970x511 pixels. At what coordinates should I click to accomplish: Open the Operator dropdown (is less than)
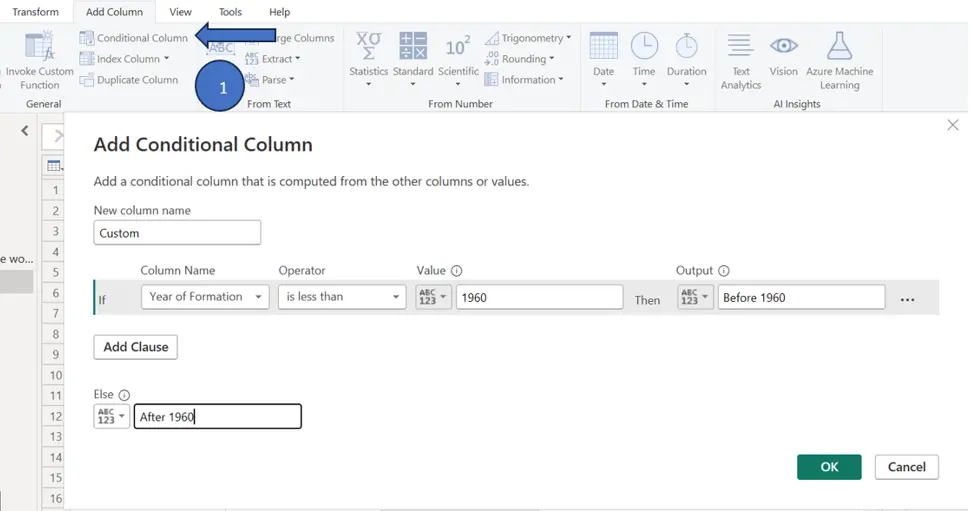tap(341, 297)
